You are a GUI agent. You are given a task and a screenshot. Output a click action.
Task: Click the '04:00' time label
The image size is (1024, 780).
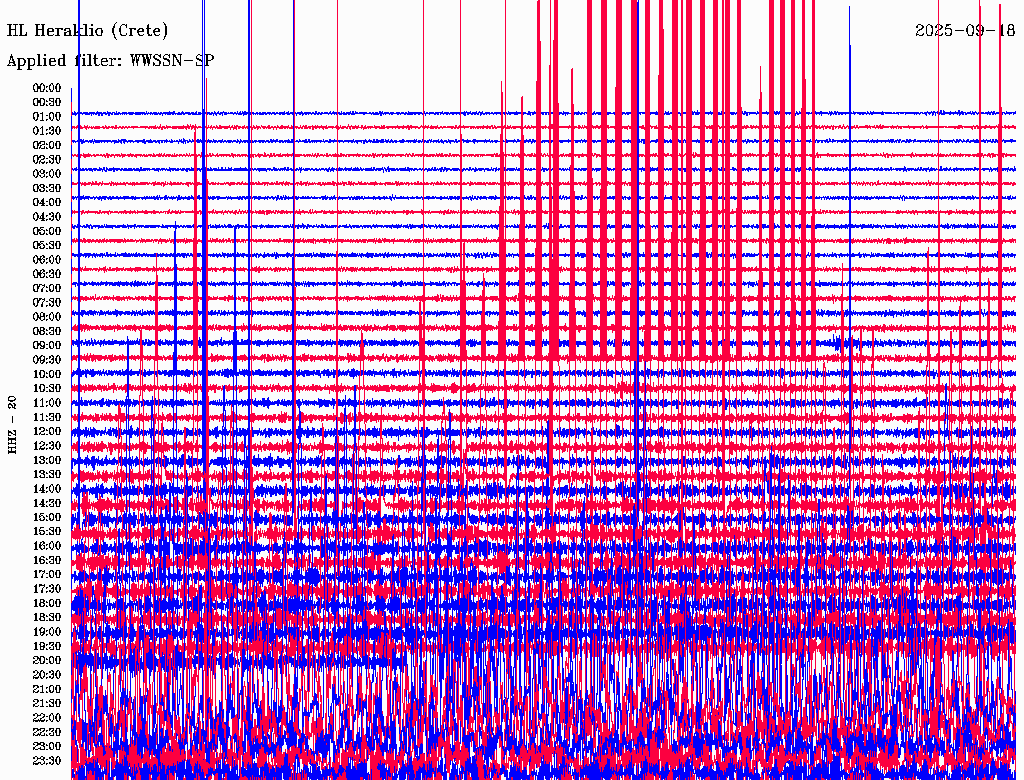coord(47,203)
